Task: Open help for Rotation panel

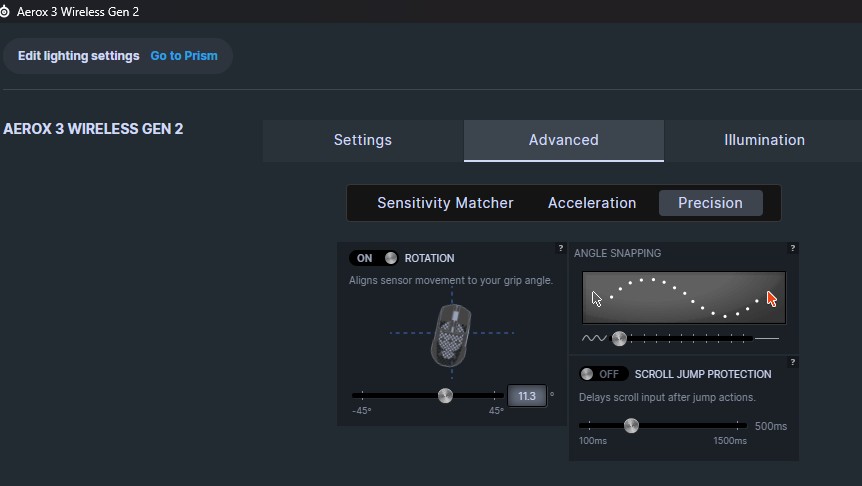Action: click(x=560, y=248)
